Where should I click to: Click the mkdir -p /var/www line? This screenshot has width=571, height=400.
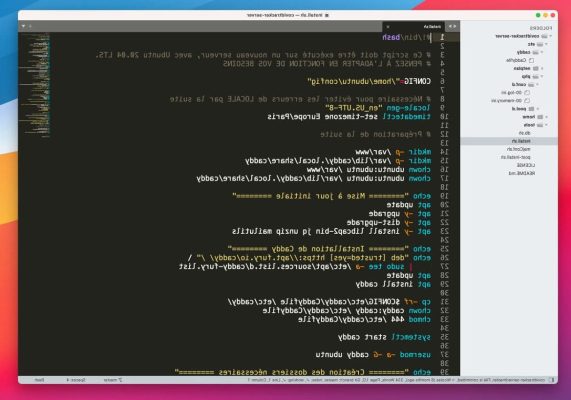coord(393,152)
